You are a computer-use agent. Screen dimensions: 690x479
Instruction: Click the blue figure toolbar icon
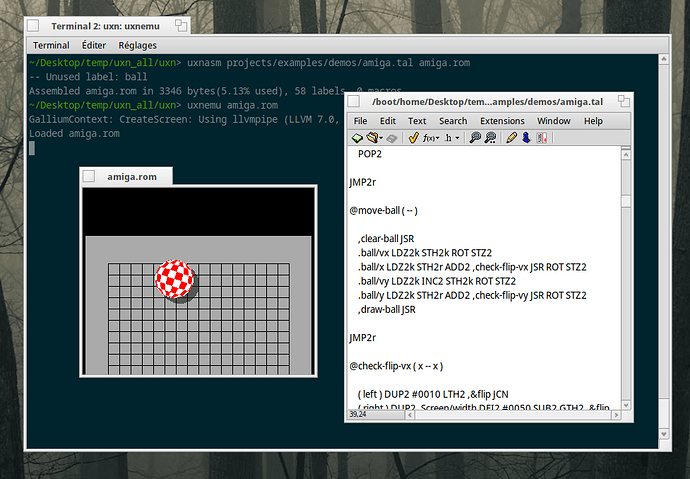tap(526, 138)
